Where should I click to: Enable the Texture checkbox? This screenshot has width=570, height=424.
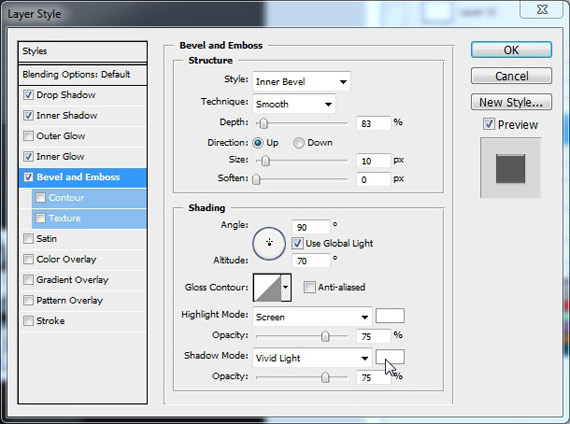(40, 218)
